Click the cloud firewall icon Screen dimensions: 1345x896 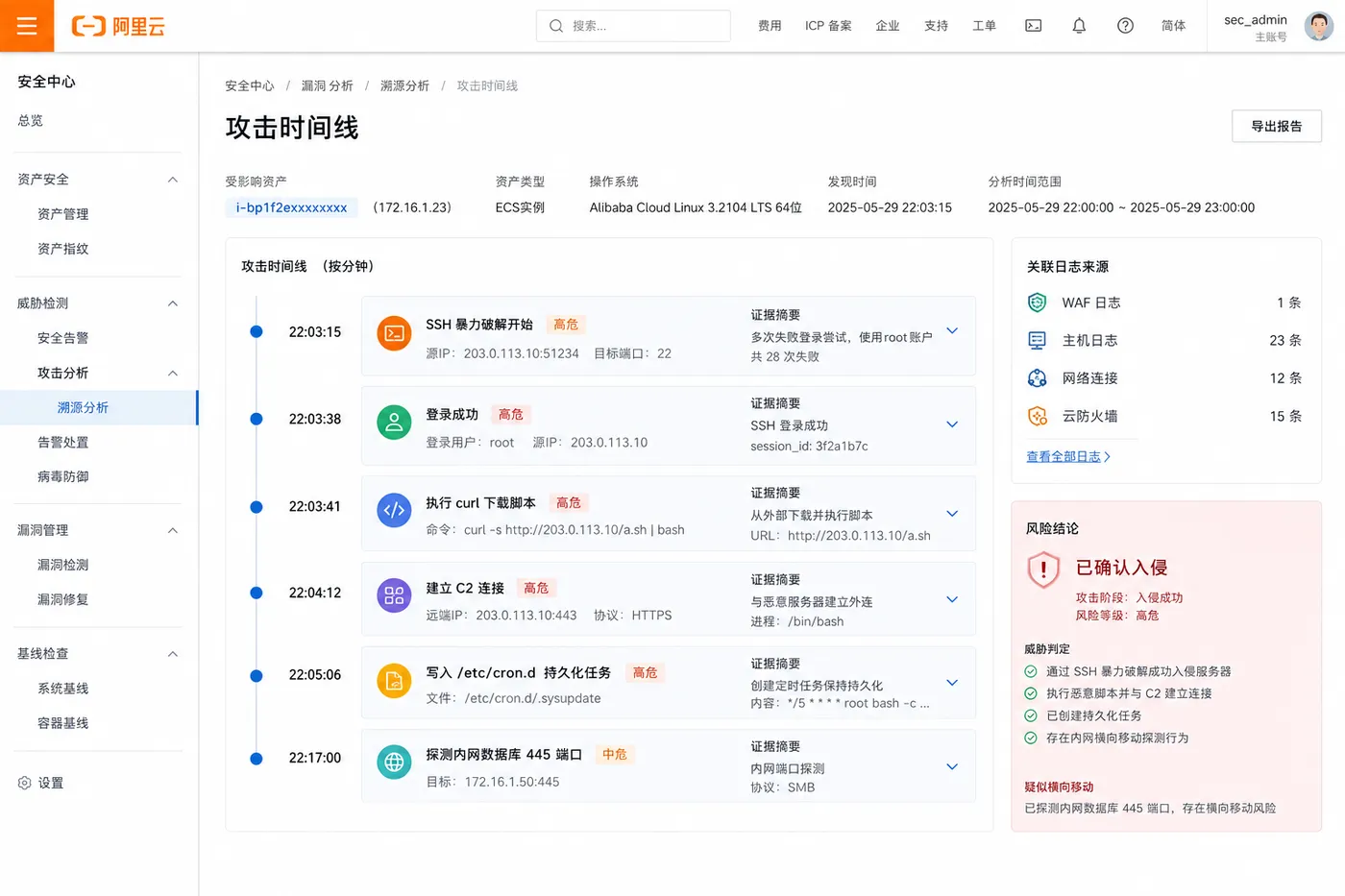click(x=1037, y=416)
